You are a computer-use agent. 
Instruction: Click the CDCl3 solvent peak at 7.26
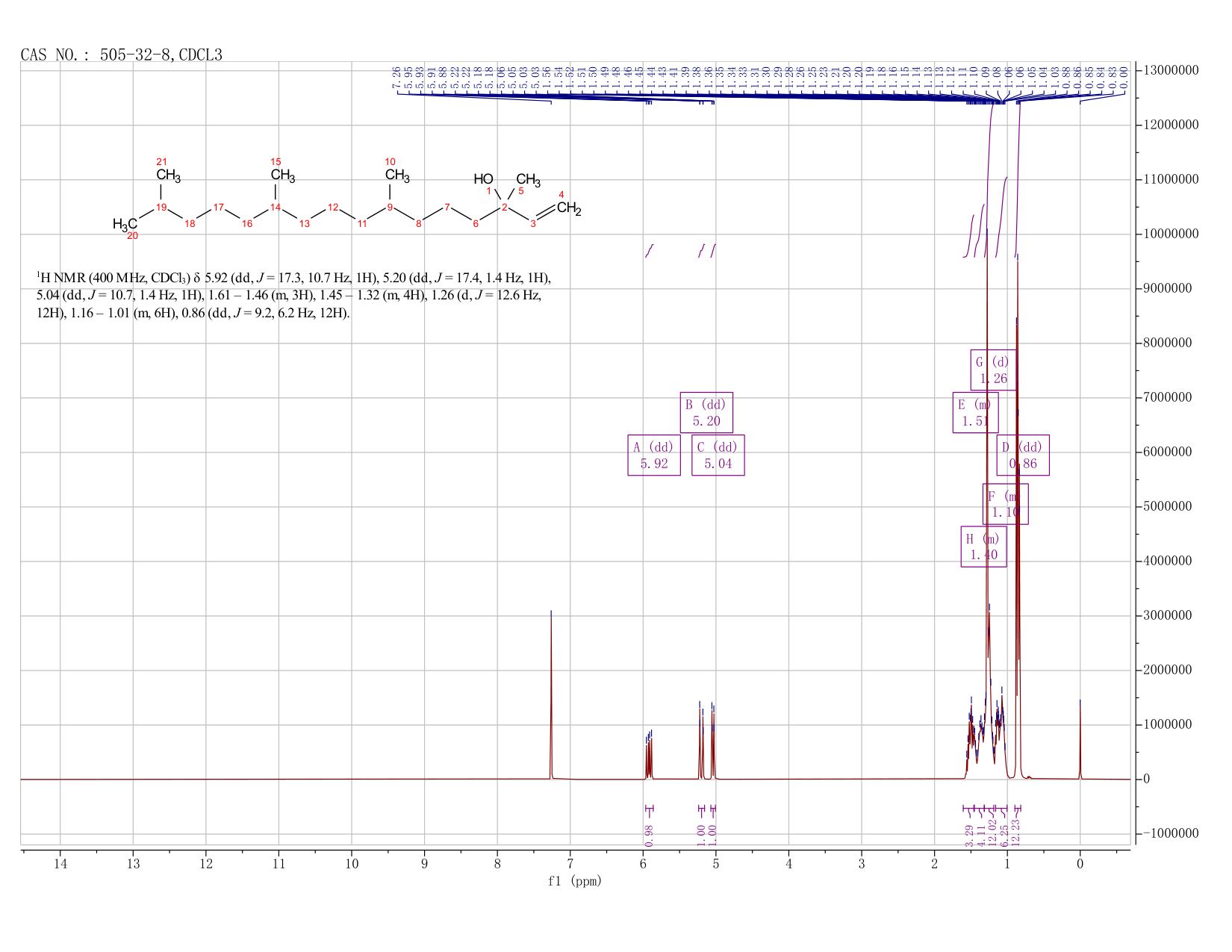click(x=551, y=694)
